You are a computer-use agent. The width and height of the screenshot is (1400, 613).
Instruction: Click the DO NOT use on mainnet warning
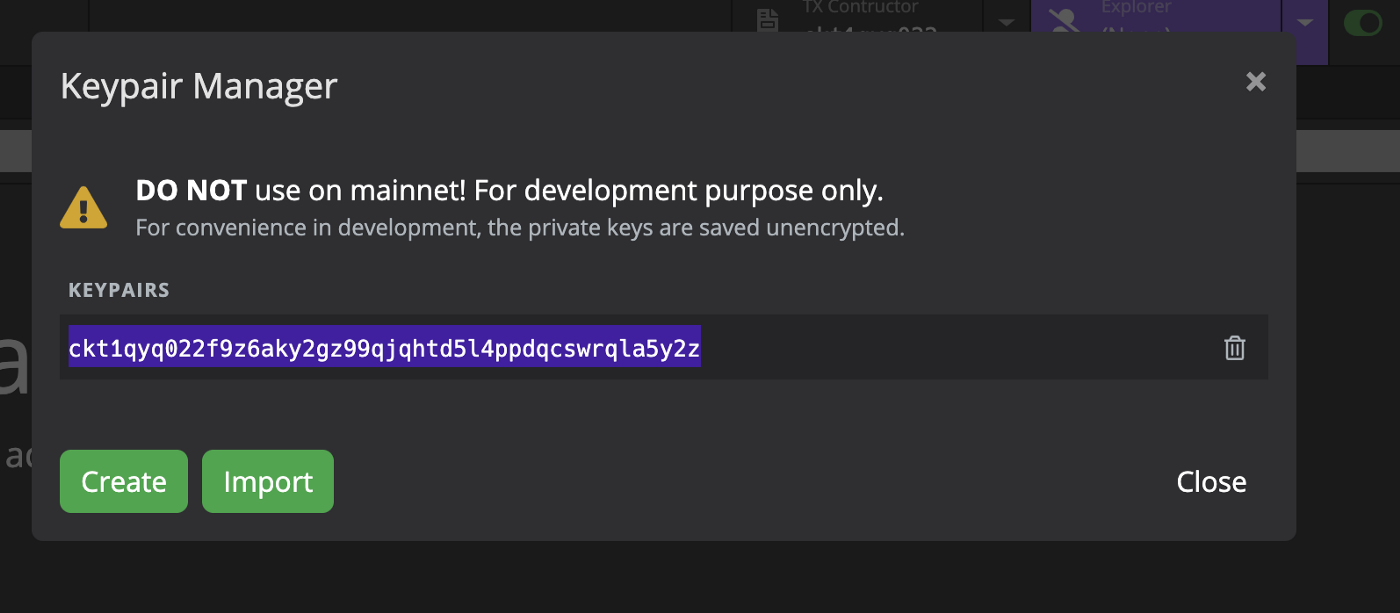tap(510, 190)
